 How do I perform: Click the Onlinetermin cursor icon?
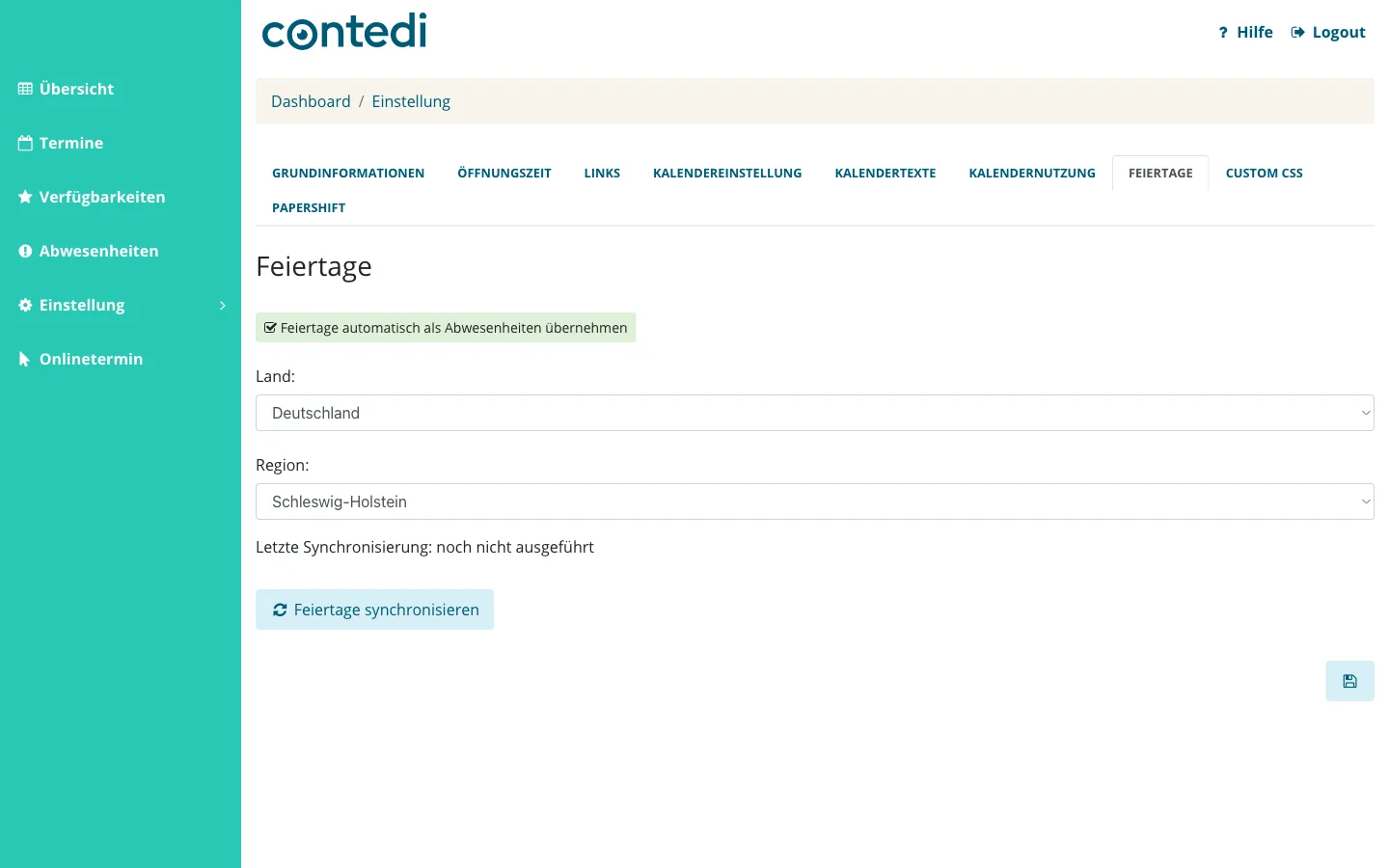click(25, 359)
